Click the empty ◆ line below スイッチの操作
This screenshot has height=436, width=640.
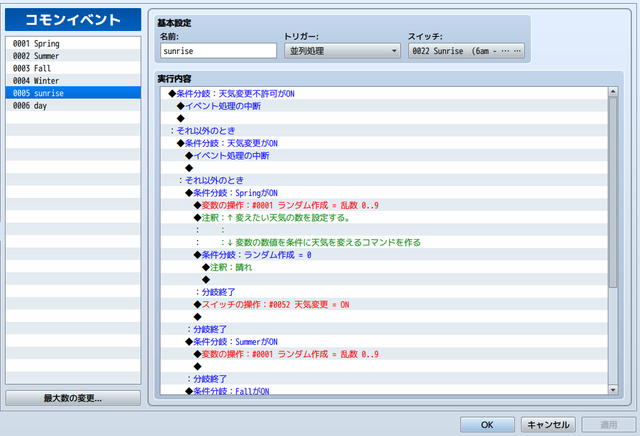384,317
